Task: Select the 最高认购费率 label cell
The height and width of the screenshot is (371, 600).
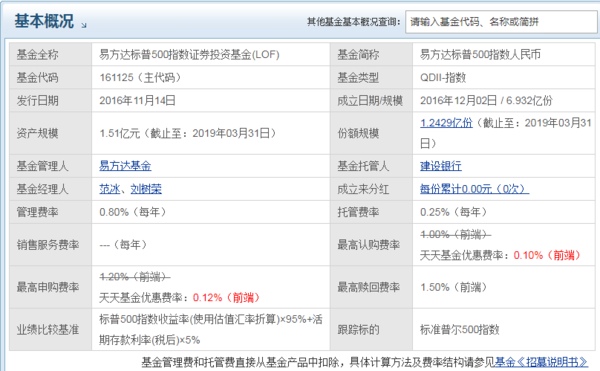Action: [372, 245]
